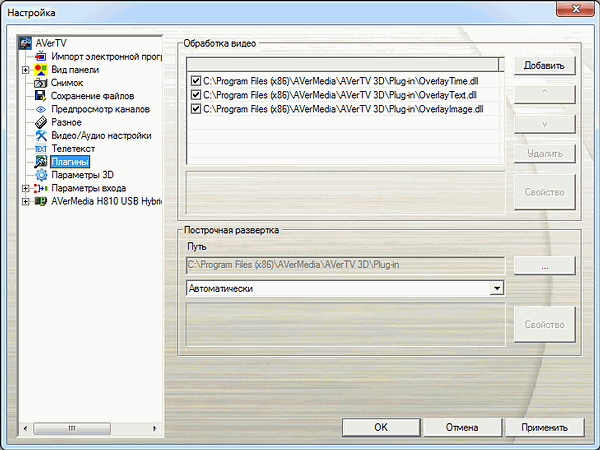This screenshot has height=450, width=600.
Task: Uncheck the OverlayText.dll plugin checkbox
Action: point(196,95)
